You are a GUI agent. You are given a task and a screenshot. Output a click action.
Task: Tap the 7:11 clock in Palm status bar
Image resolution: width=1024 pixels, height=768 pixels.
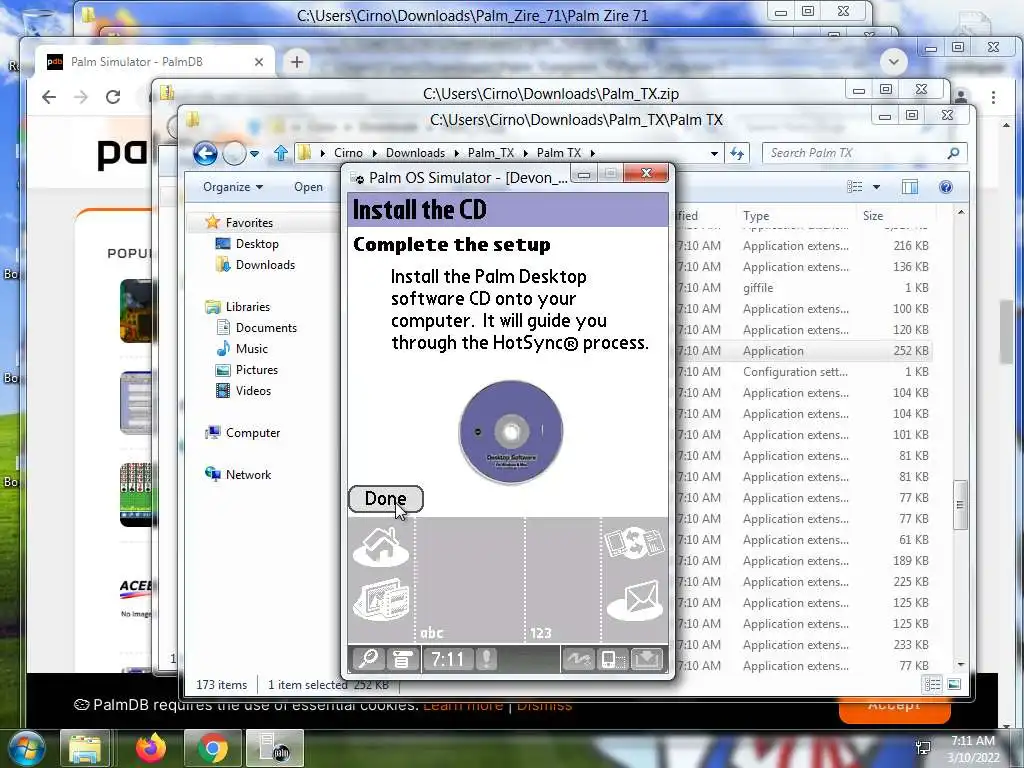coord(447,659)
